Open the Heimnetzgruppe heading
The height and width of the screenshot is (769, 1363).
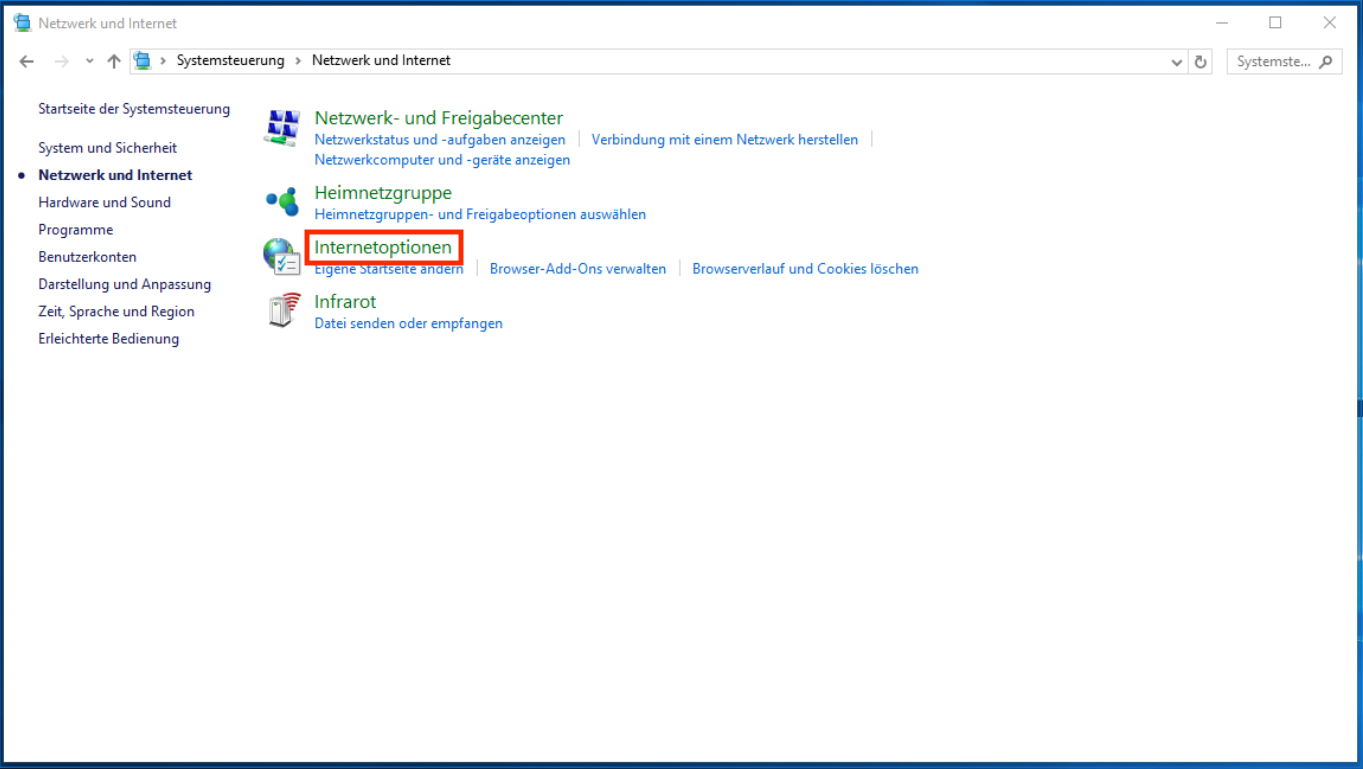pyautogui.click(x=383, y=193)
